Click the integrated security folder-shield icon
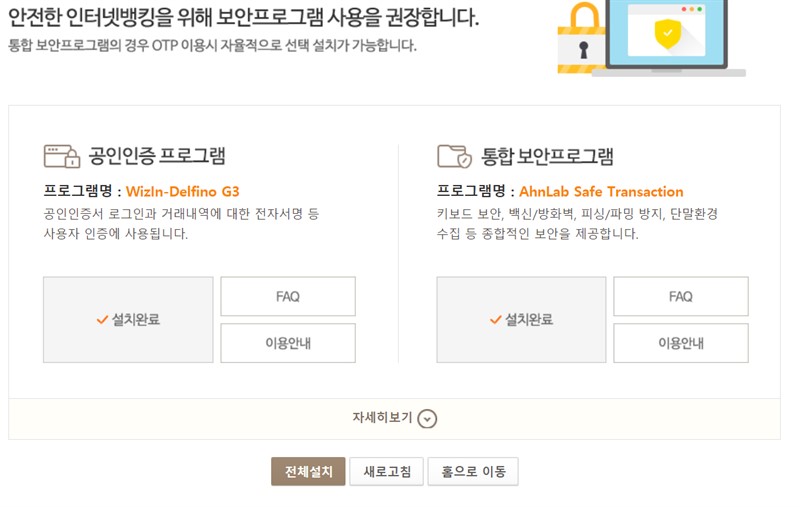Viewport: 800px width, 507px height. tap(455, 156)
